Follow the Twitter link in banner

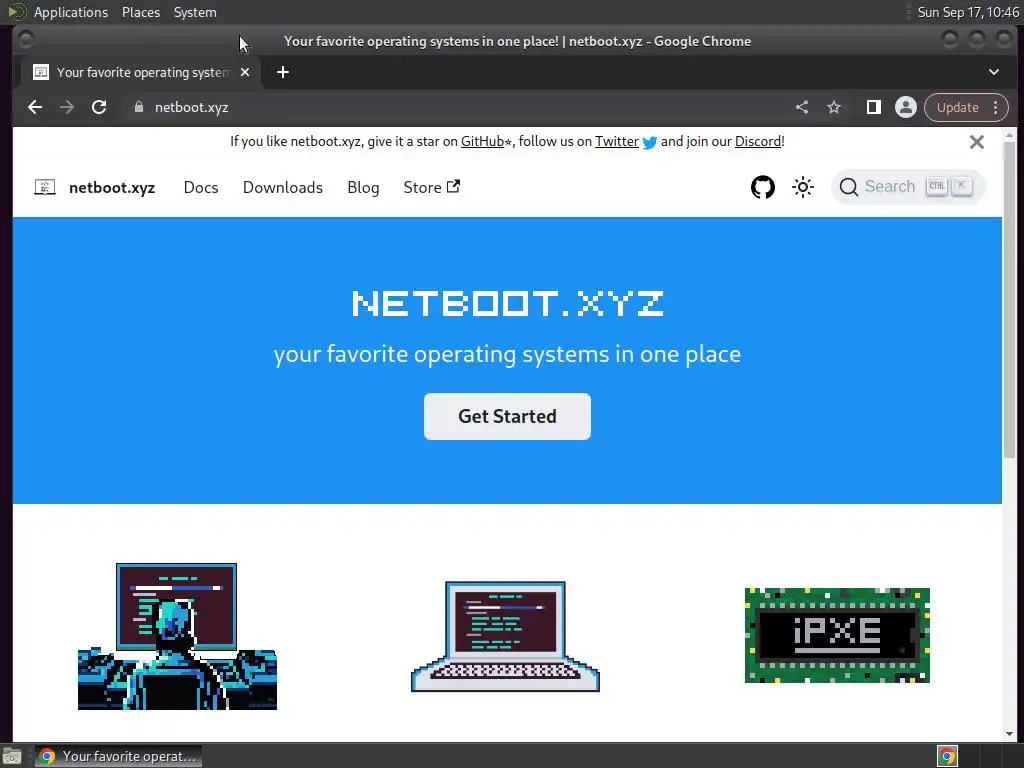pos(616,142)
